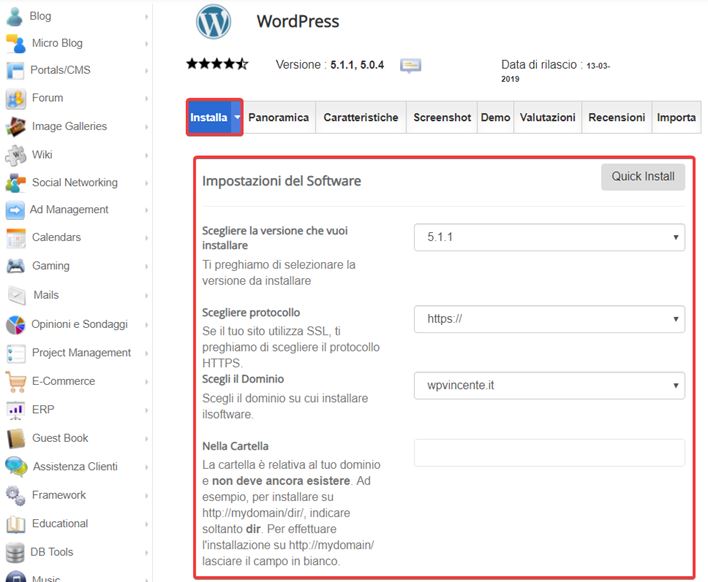Open the Ad Management category link
This screenshot has width=708, height=582.
click(x=69, y=210)
